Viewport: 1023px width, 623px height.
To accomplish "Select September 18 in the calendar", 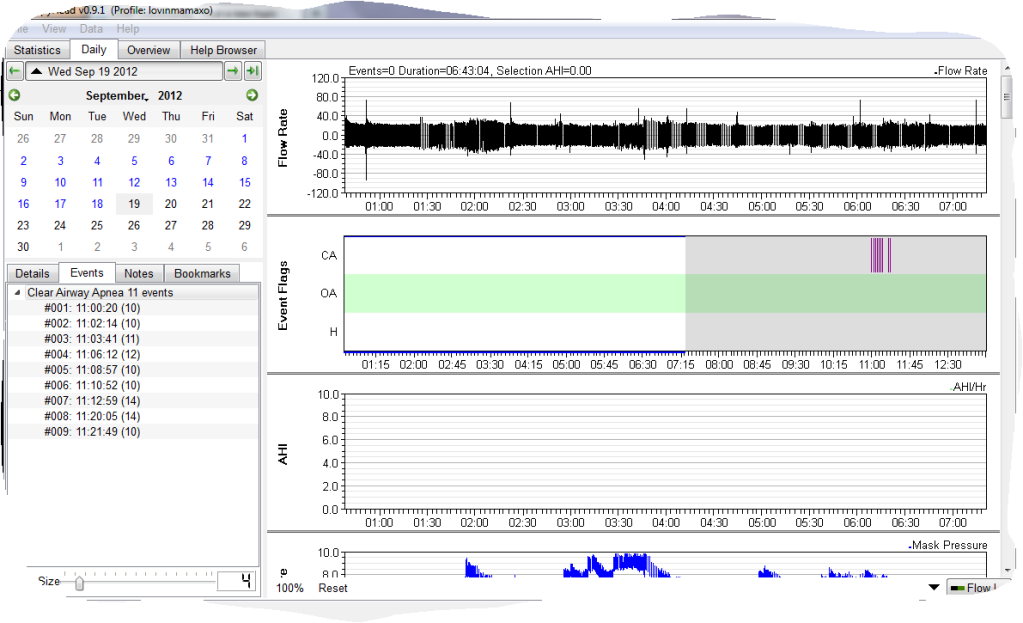I will pos(97,204).
